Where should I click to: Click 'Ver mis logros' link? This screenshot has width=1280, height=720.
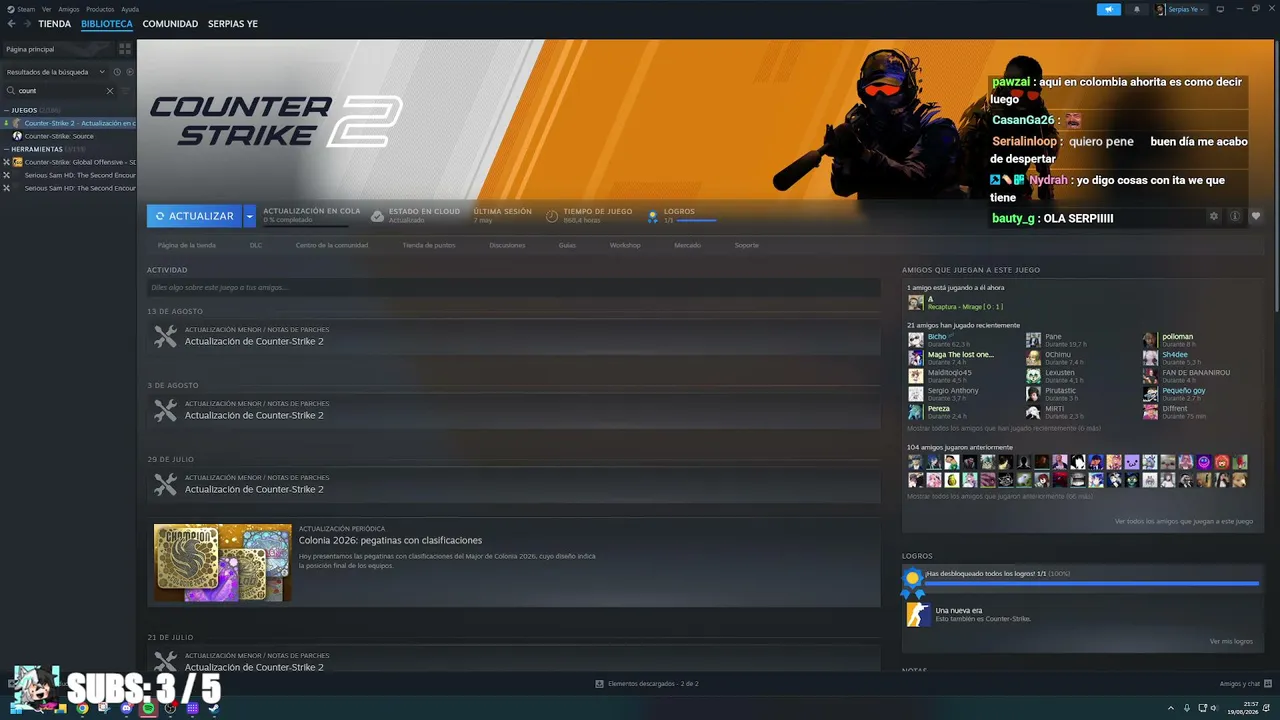[x=1231, y=642]
